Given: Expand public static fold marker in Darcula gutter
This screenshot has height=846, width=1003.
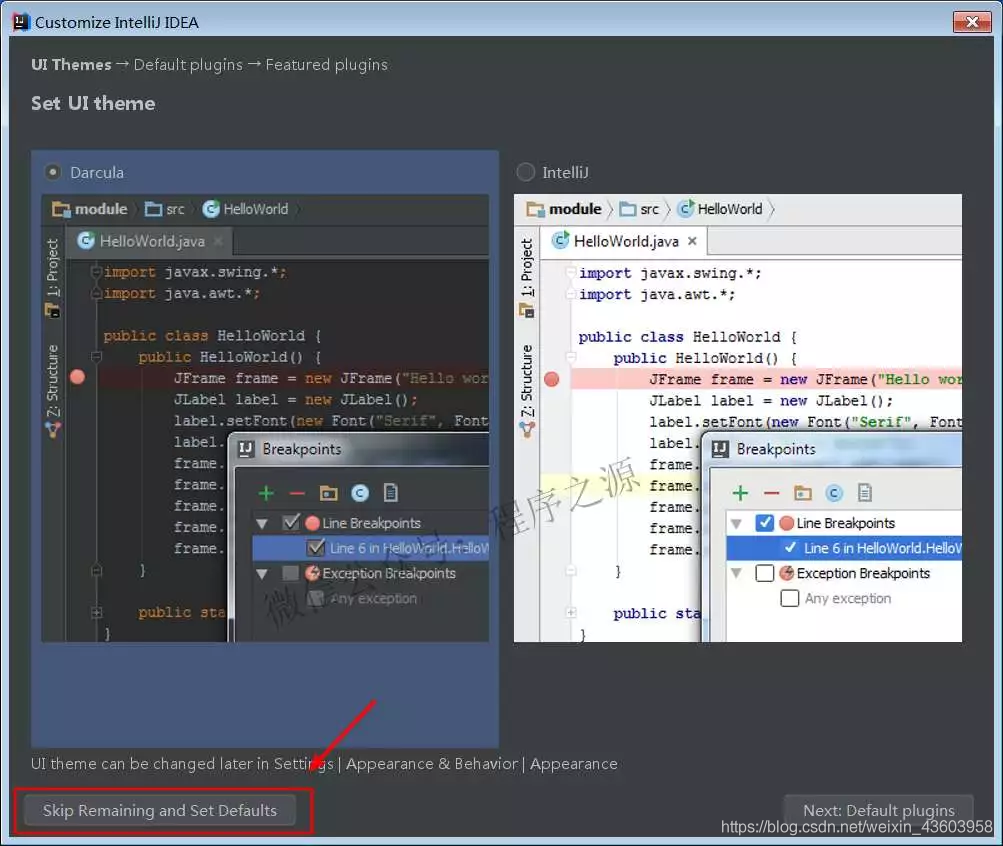Looking at the screenshot, I should pos(97,613).
